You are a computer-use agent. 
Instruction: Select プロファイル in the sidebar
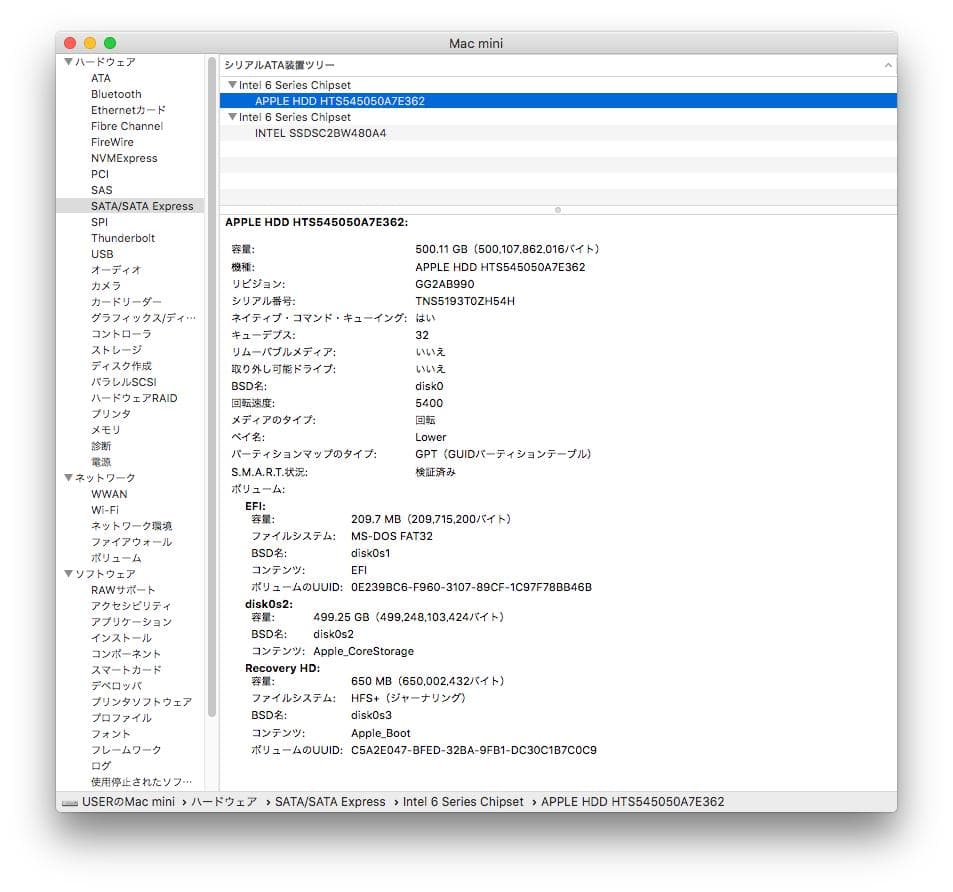[121, 718]
